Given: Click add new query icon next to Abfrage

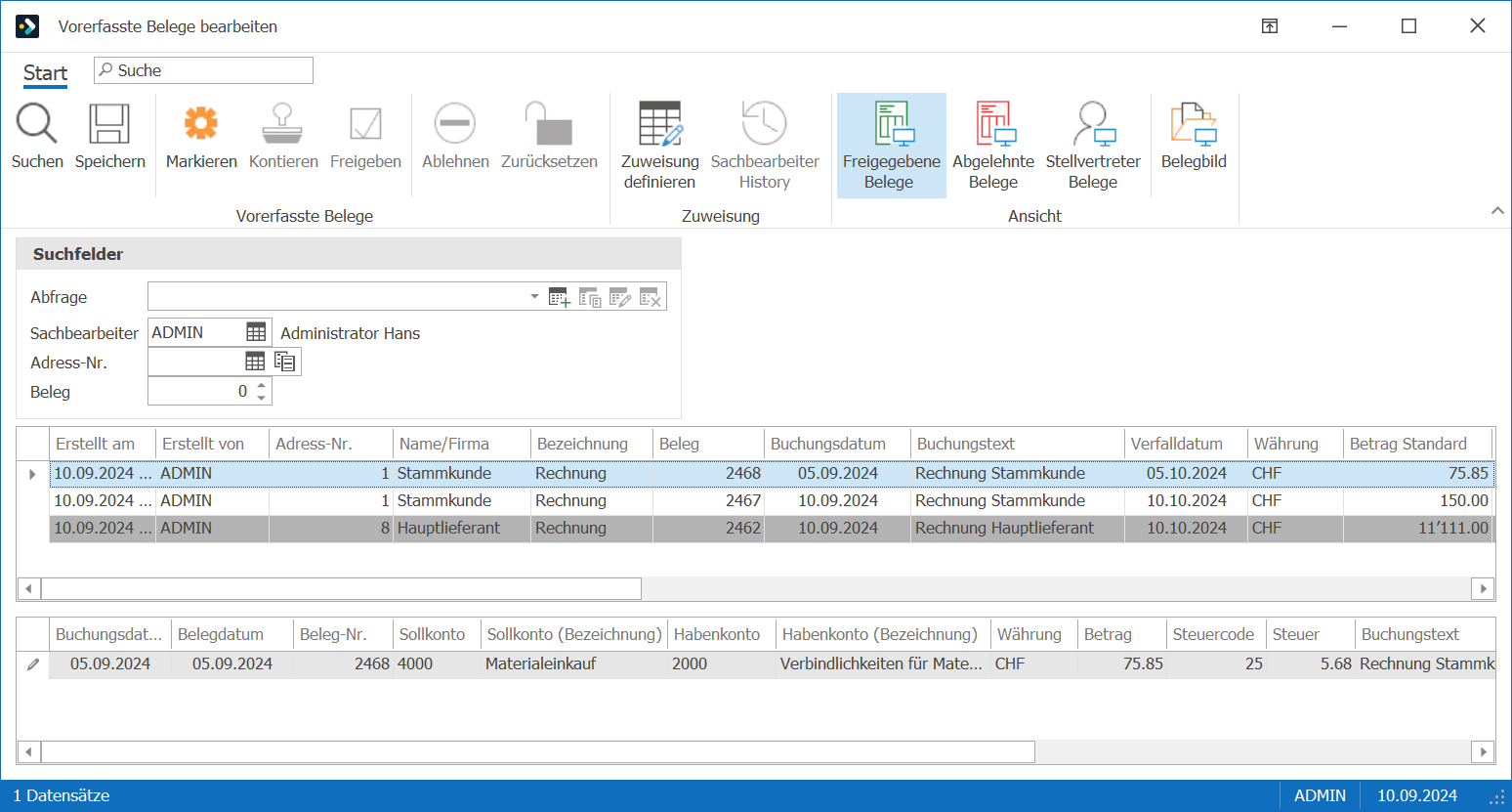Looking at the screenshot, I should tap(560, 298).
